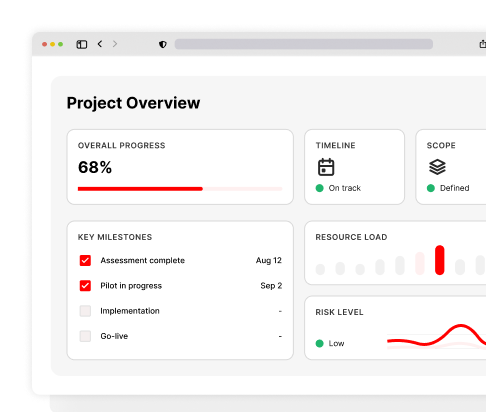The width and height of the screenshot is (486, 412).
Task: Open the Aug 12 milestone date
Action: point(269,260)
